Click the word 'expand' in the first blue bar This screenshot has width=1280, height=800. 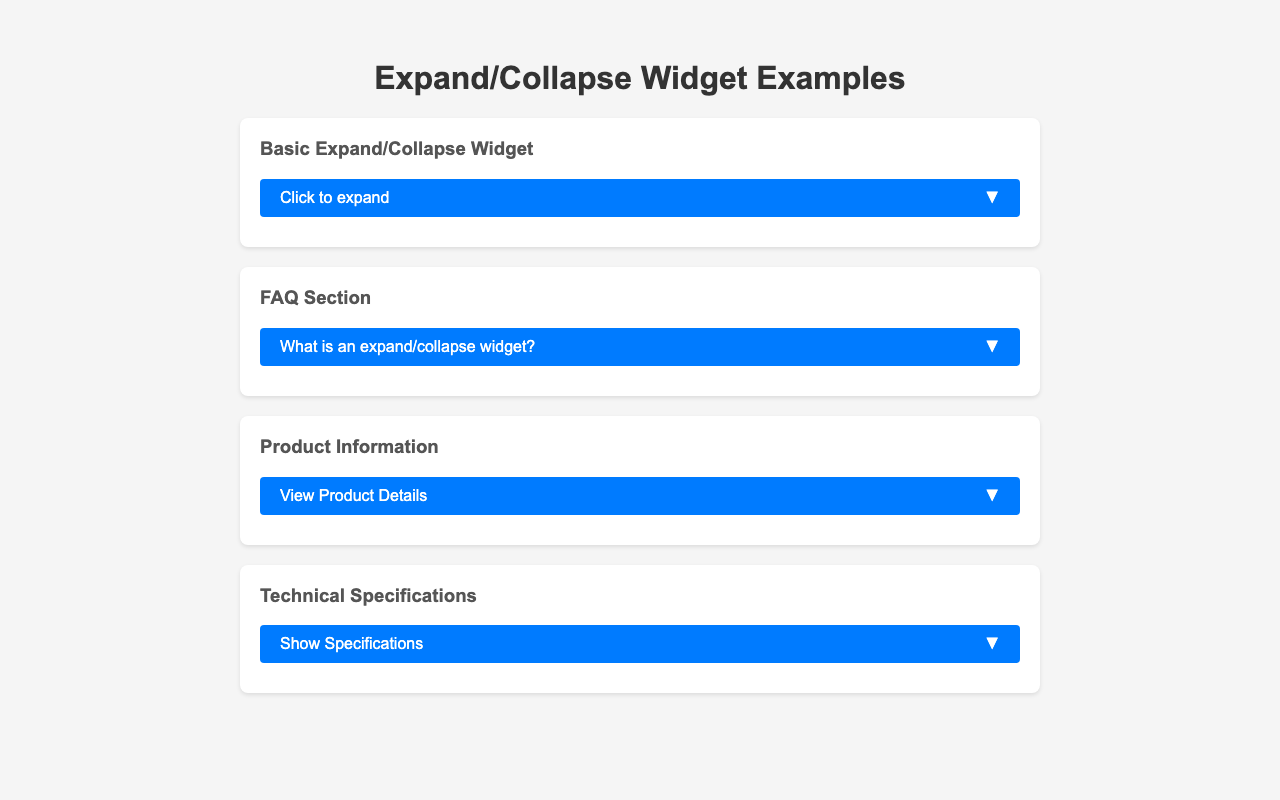pyautogui.click(x=363, y=198)
